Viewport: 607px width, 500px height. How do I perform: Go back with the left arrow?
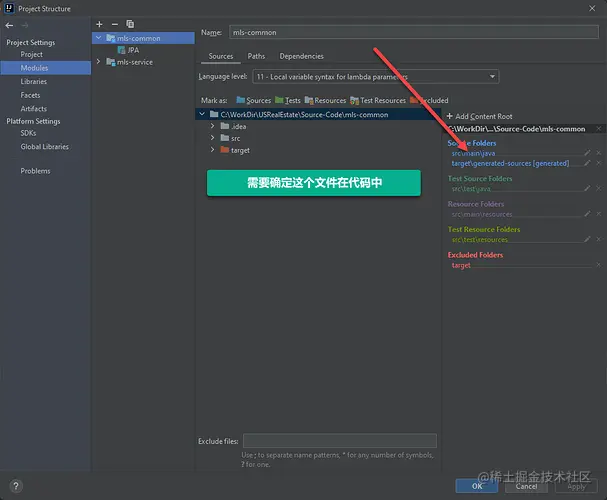click(x=9, y=25)
